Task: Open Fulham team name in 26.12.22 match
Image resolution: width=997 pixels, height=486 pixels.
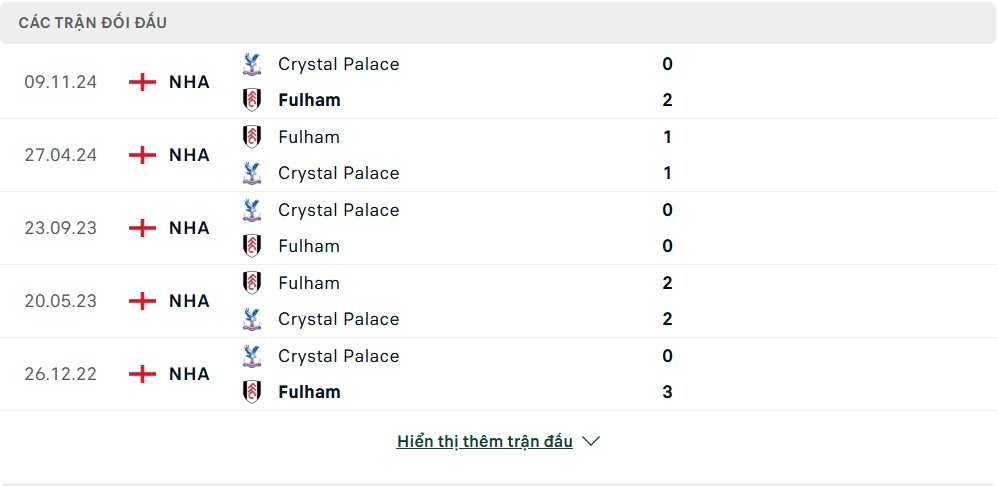Action: [x=309, y=392]
